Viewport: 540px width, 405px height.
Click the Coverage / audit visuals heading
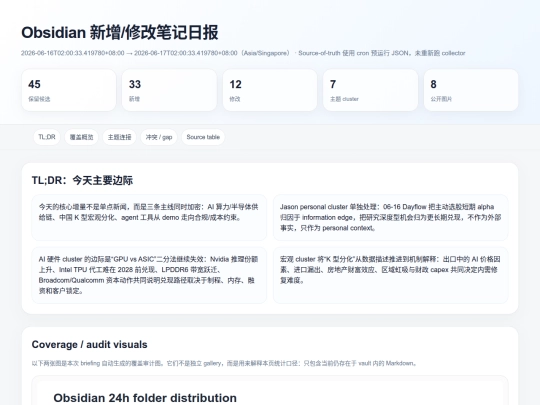point(90,345)
